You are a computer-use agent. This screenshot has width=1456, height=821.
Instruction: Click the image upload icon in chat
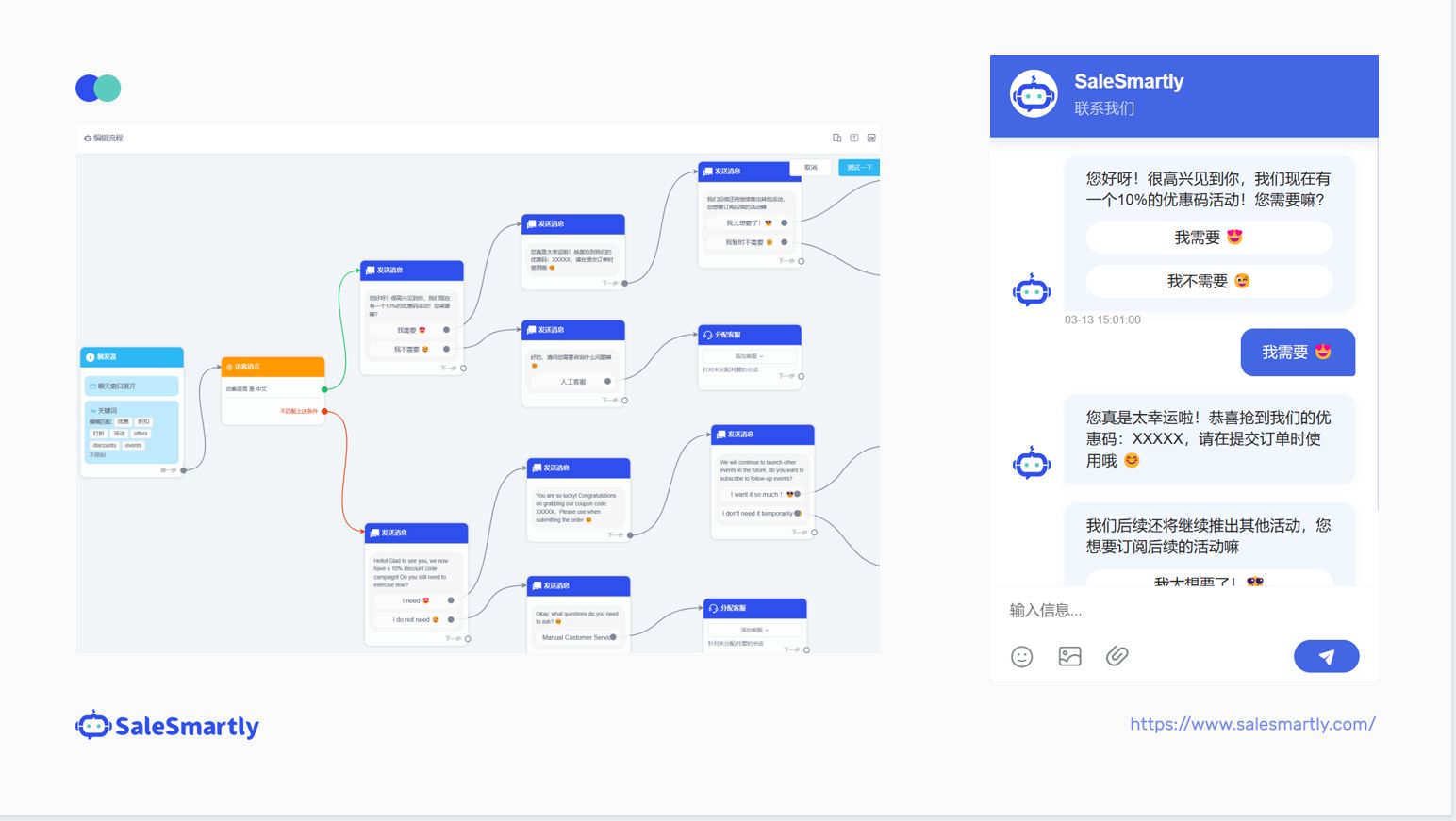click(x=1069, y=656)
